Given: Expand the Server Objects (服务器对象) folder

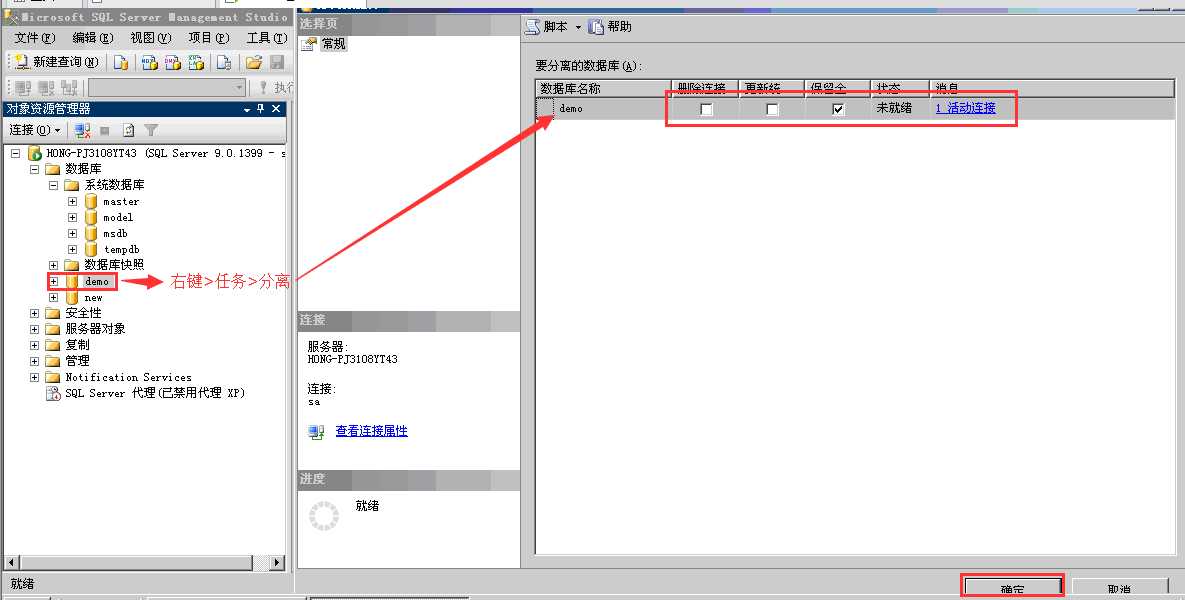Looking at the screenshot, I should [x=35, y=329].
